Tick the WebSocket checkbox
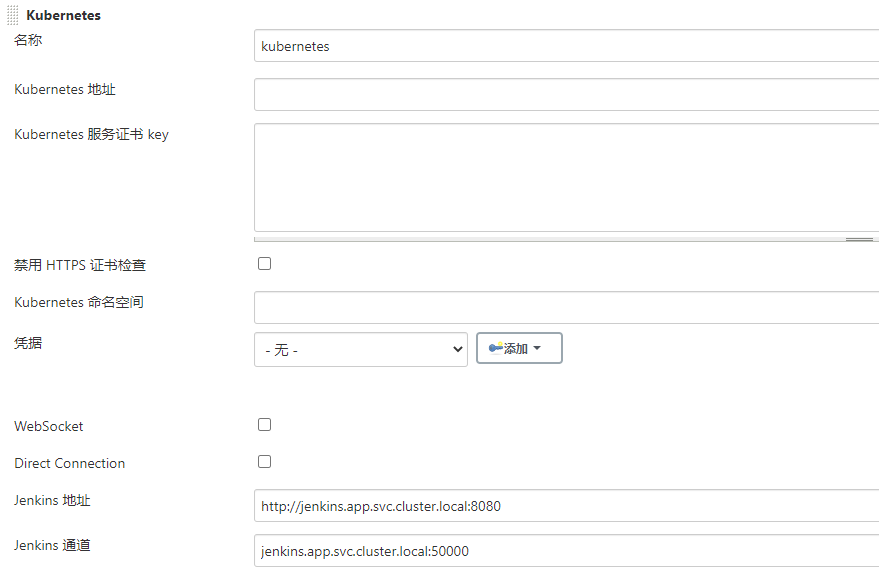Screen dimensions: 879x571 265,424
